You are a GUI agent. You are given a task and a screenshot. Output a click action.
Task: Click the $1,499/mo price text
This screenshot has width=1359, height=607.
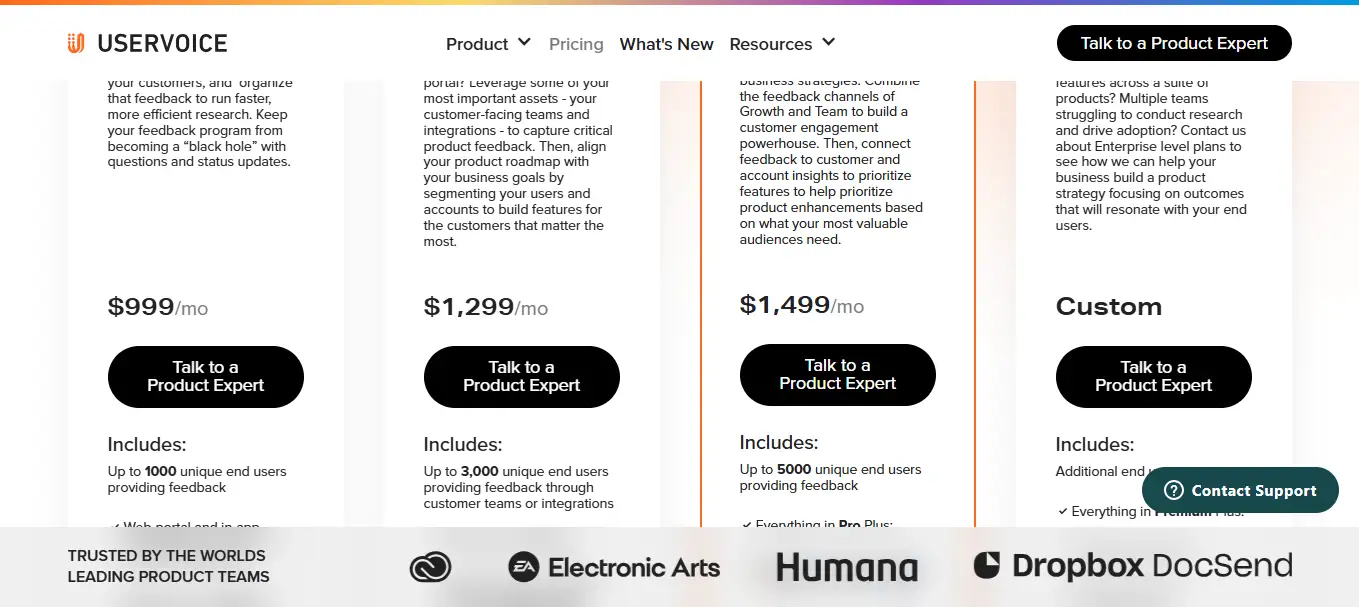click(801, 304)
